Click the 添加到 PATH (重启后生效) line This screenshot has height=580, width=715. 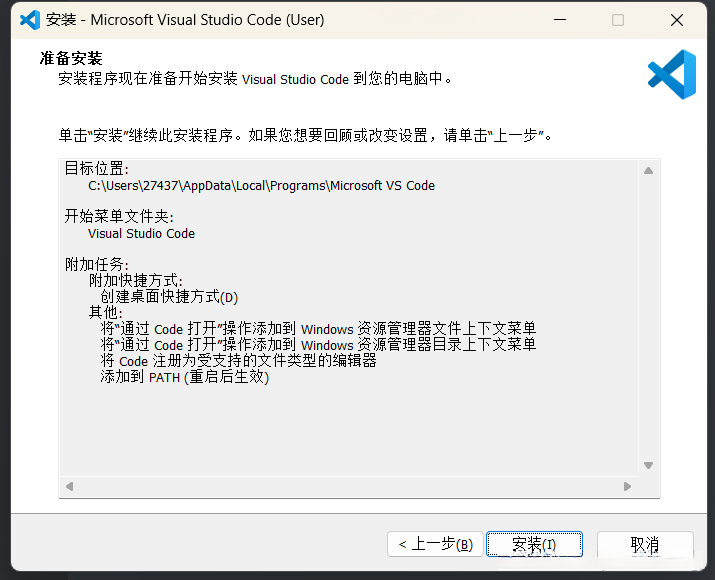185,377
